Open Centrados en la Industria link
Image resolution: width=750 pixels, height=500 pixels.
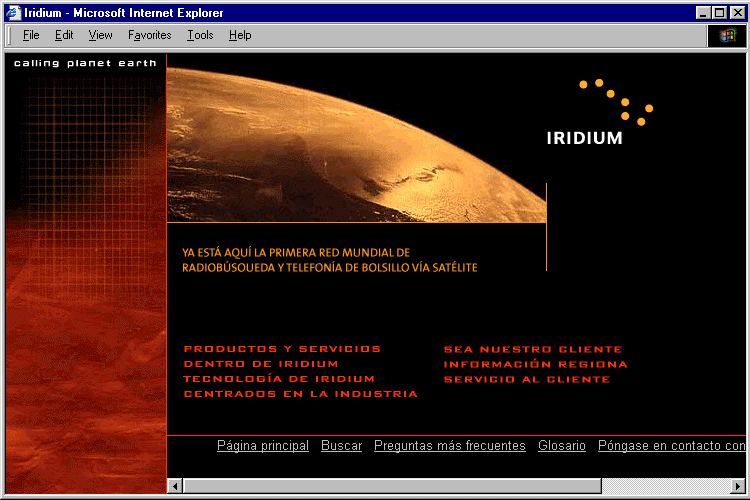300,394
